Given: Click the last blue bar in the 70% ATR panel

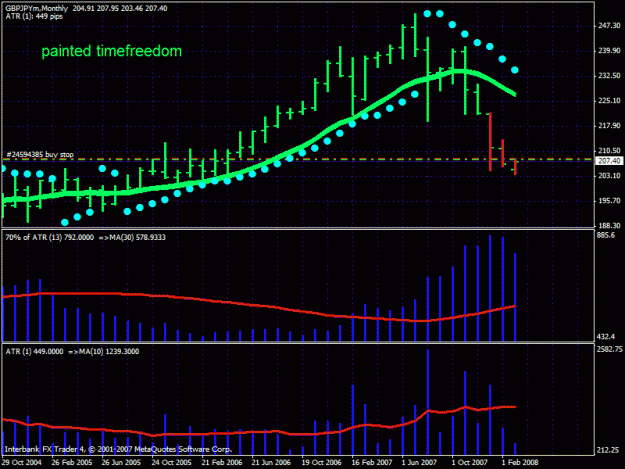Looking at the screenshot, I should [x=515, y=297].
